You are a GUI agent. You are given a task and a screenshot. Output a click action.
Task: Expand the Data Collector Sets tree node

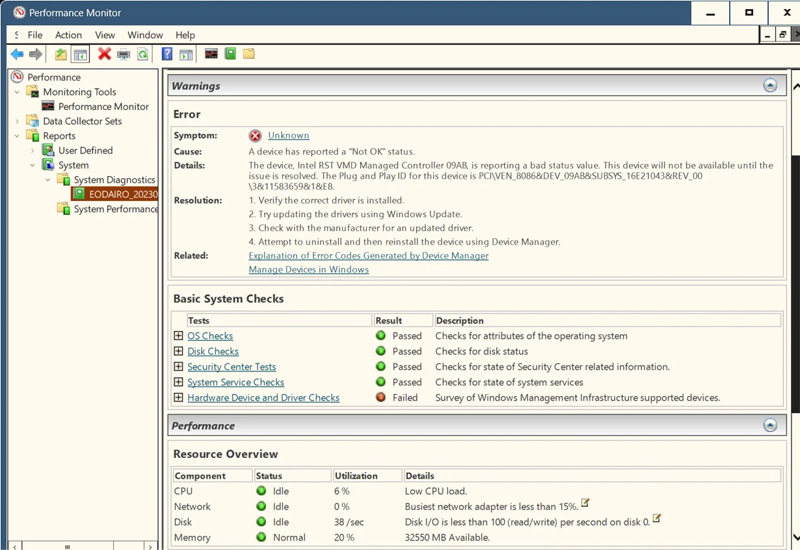(x=17, y=121)
